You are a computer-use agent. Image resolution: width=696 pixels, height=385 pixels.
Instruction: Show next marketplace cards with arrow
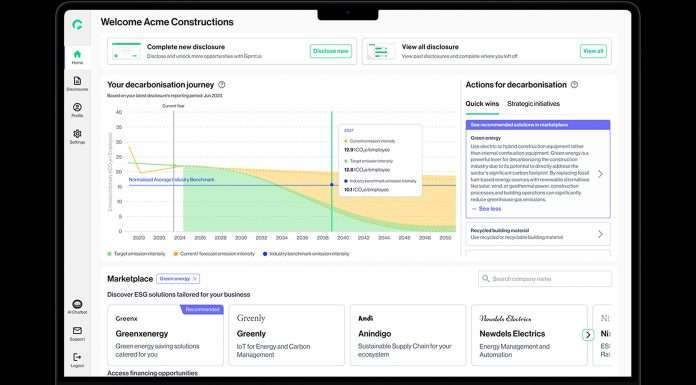click(588, 334)
